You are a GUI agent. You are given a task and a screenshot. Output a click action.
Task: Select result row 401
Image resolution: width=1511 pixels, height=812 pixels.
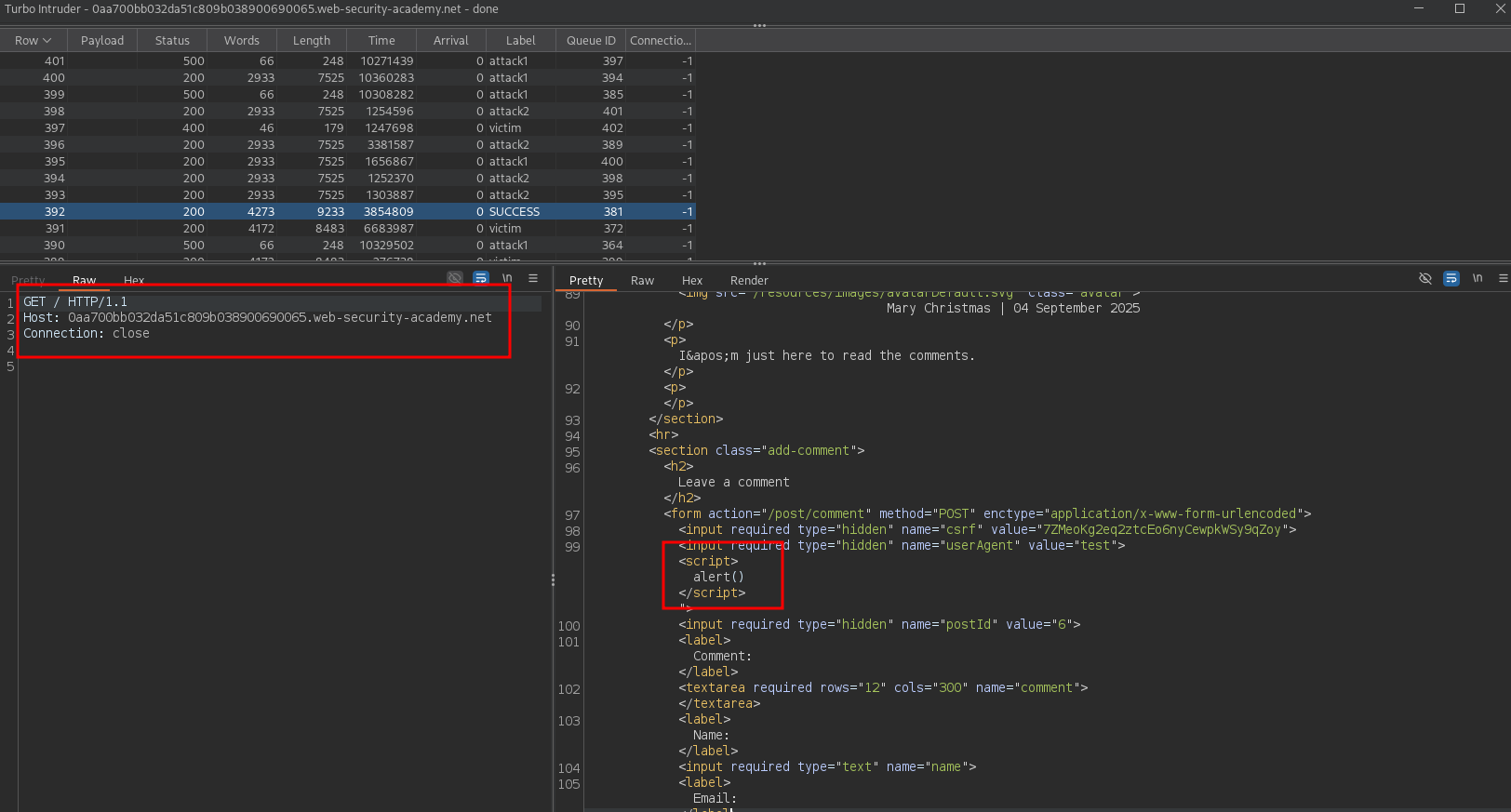(347, 60)
